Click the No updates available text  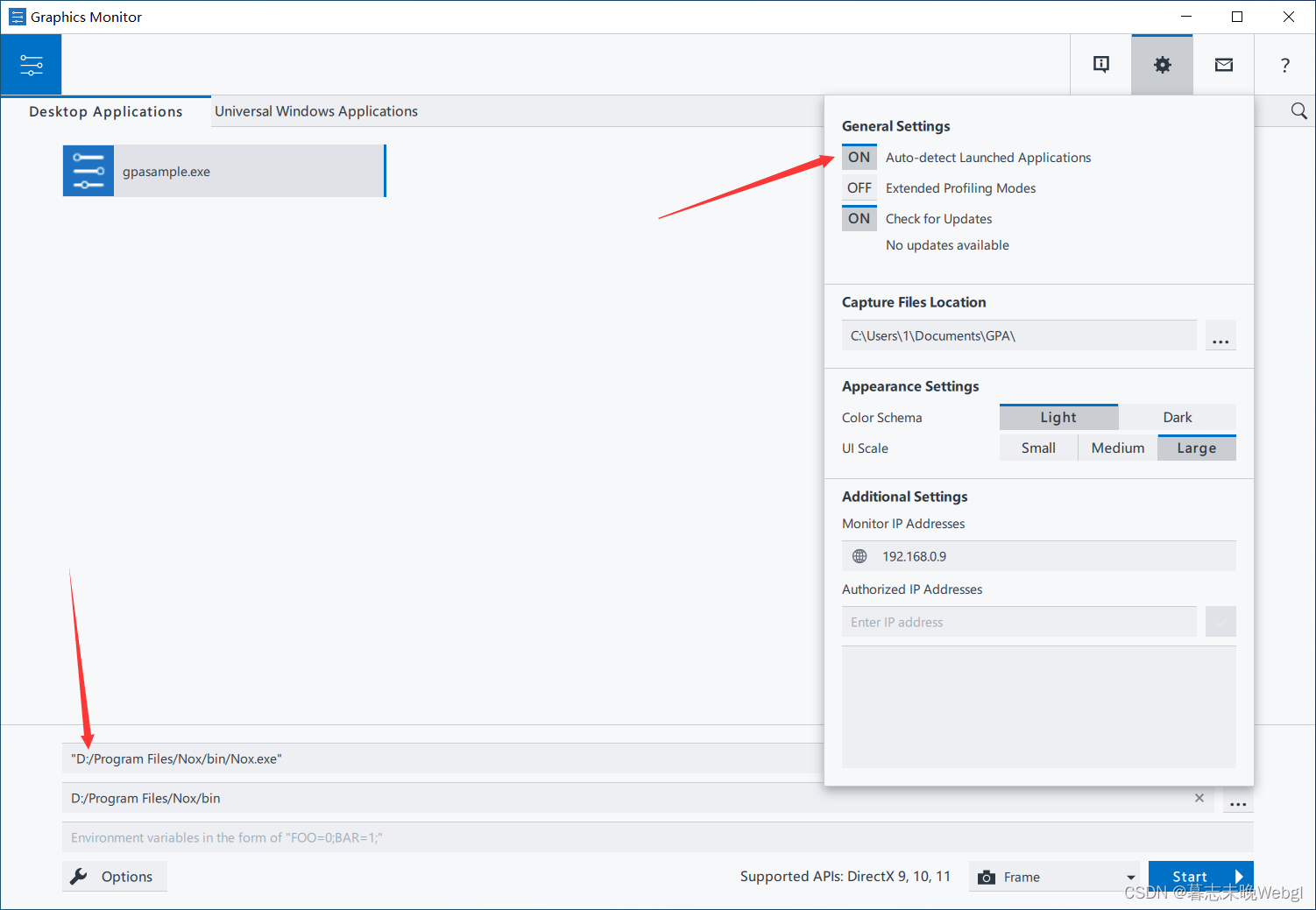(947, 245)
